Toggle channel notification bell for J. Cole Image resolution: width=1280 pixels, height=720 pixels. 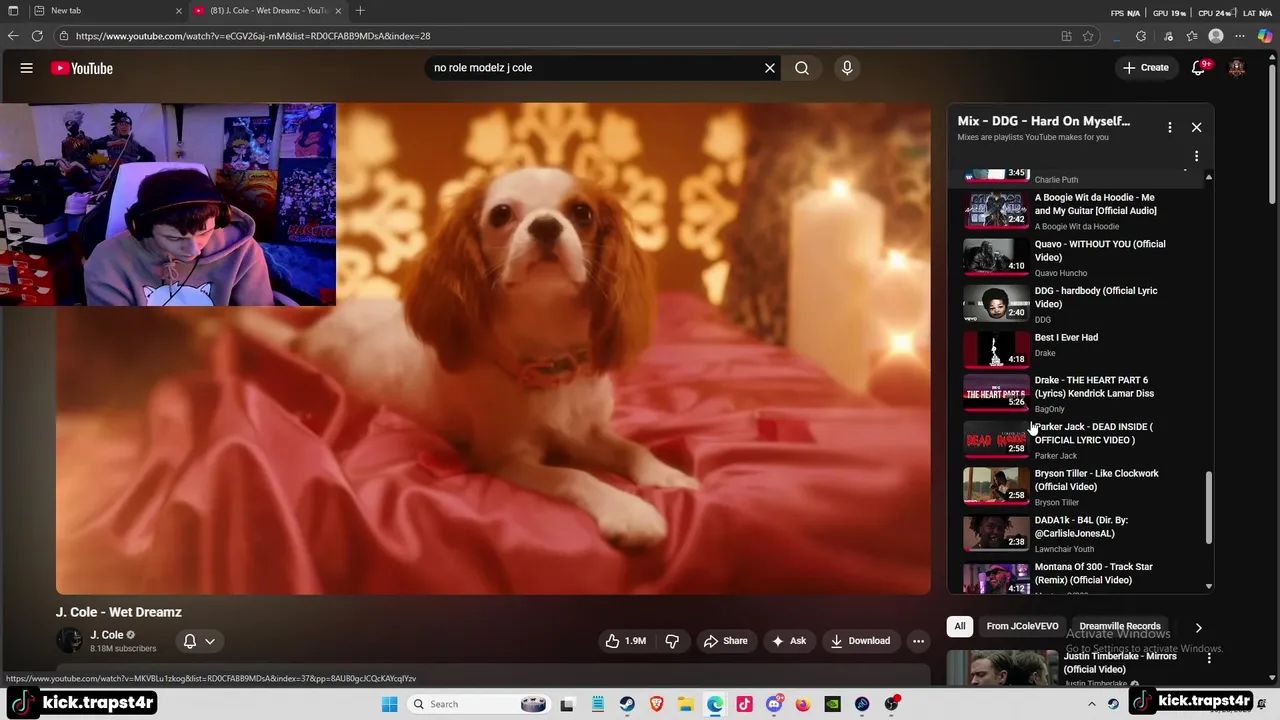pyautogui.click(x=190, y=641)
